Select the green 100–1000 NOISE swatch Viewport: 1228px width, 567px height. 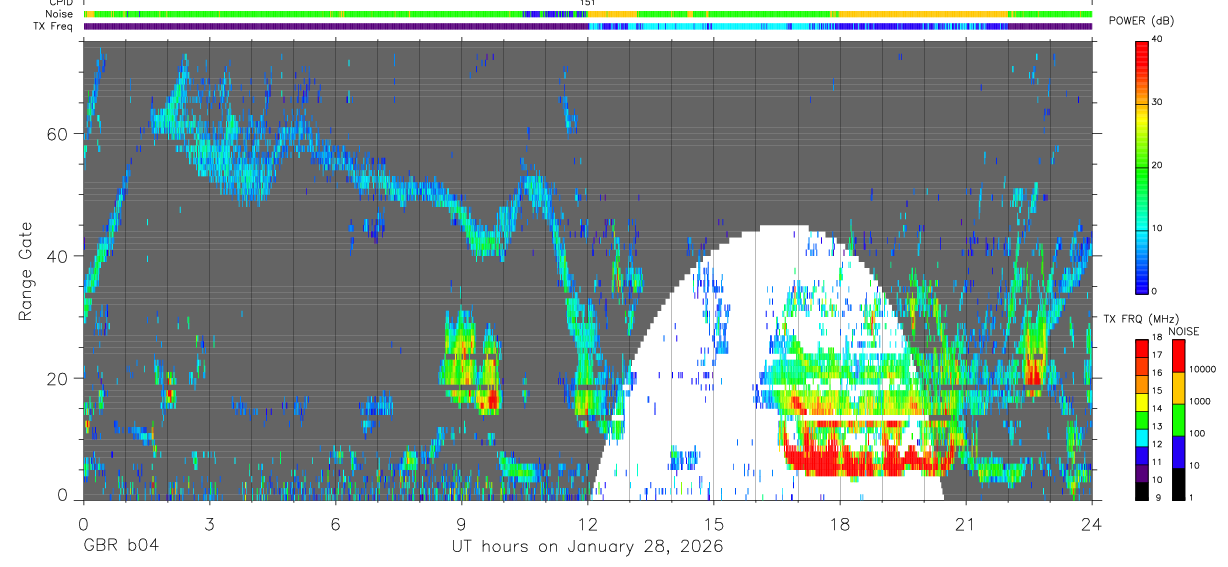[x=1178, y=420]
